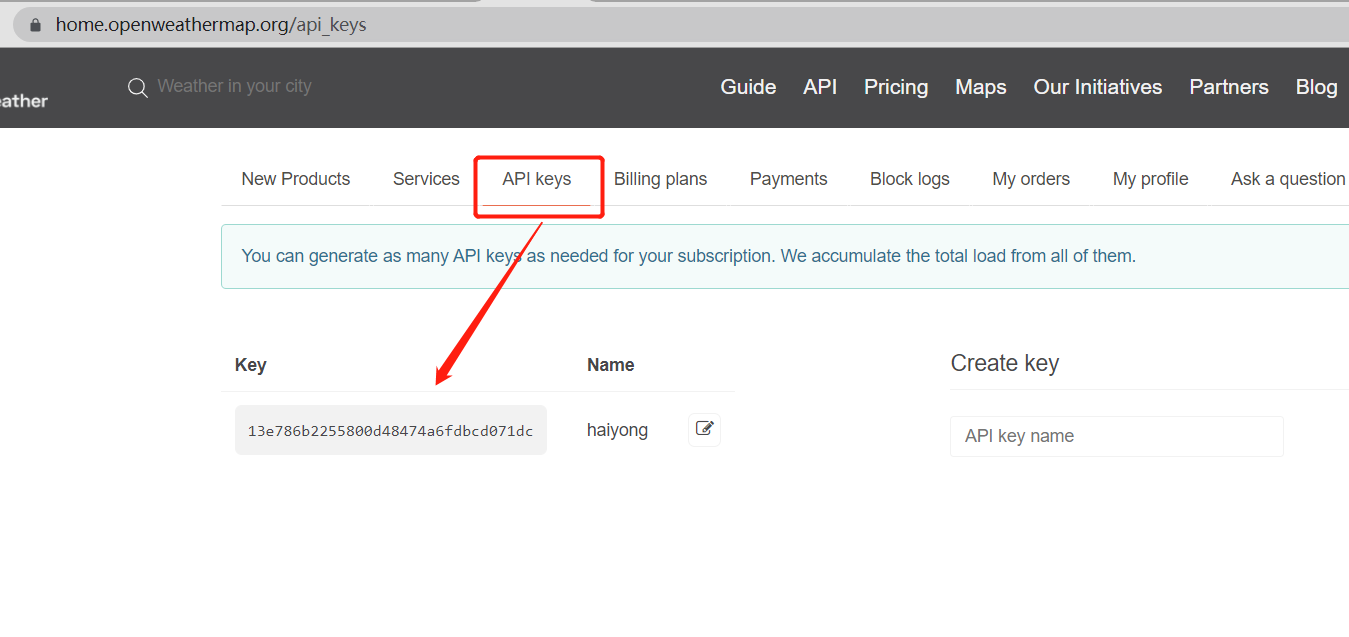Viewport: 1349px width, 637px height.
Task: Switch to the Block logs tab
Action: tap(910, 179)
